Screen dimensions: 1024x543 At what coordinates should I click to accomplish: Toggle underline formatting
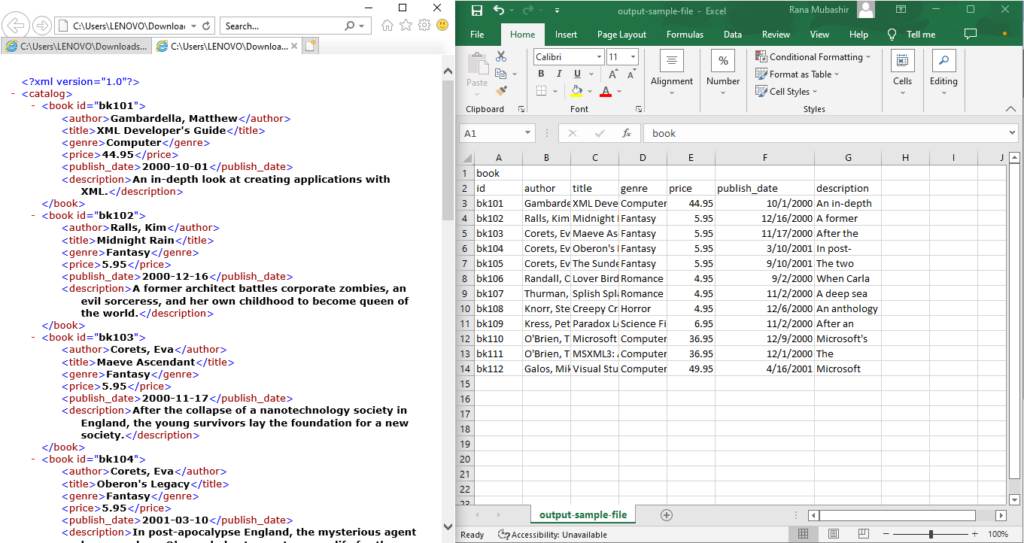coord(577,74)
